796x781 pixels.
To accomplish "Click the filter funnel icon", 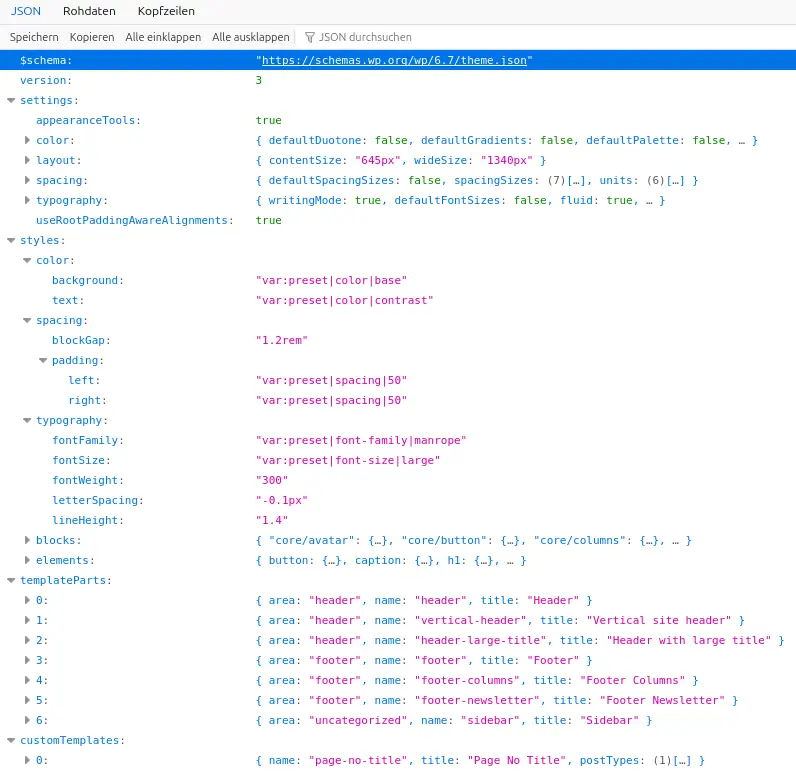I will (310, 37).
